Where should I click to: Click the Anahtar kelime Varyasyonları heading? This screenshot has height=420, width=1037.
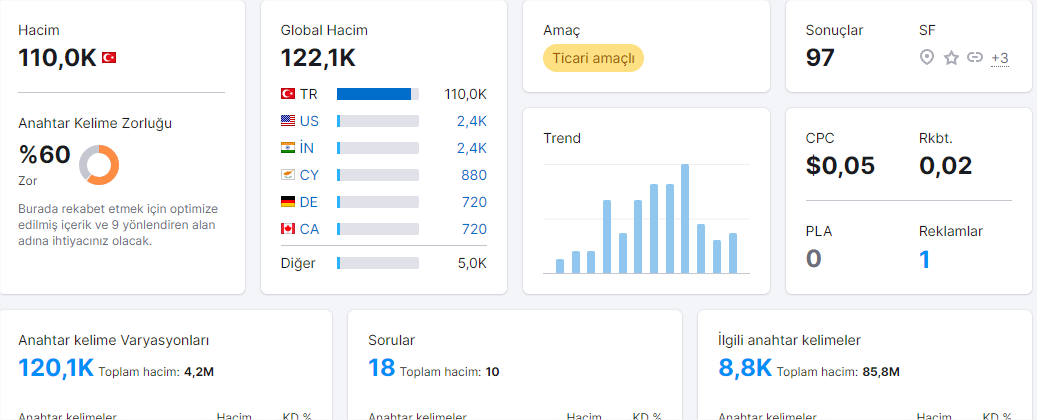114,341
